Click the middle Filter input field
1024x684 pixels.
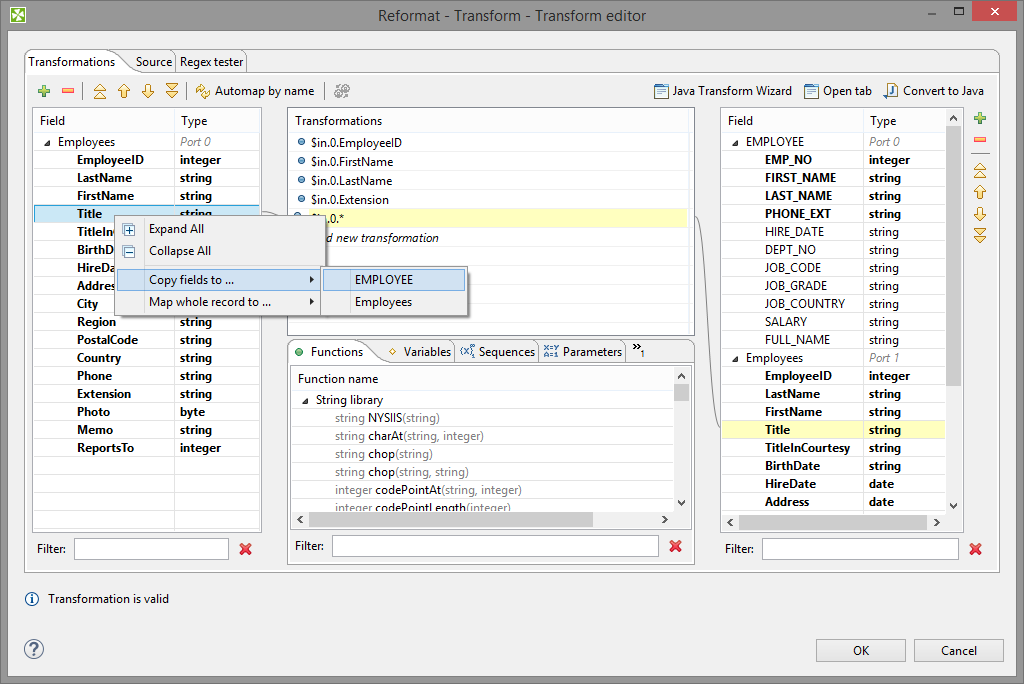click(x=495, y=546)
